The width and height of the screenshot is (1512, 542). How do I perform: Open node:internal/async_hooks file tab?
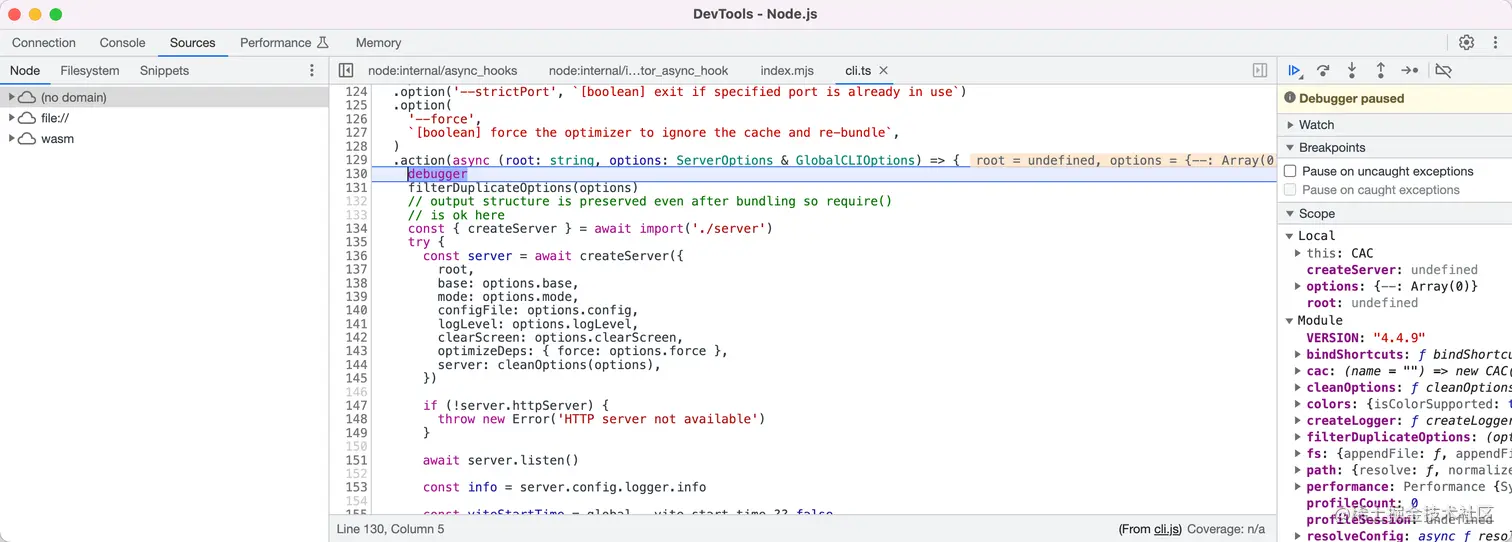tap(443, 71)
